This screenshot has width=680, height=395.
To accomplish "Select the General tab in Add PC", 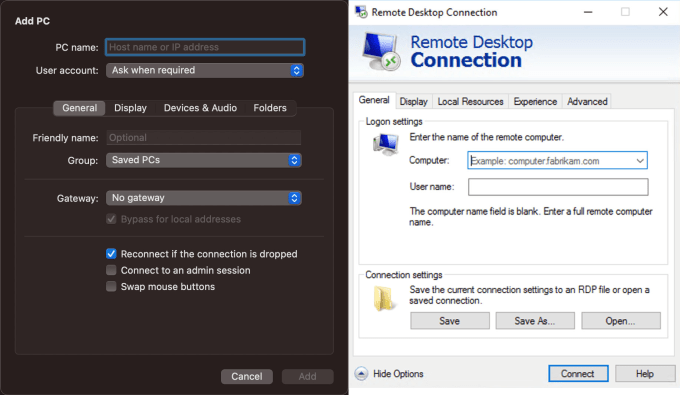I will tap(79, 108).
